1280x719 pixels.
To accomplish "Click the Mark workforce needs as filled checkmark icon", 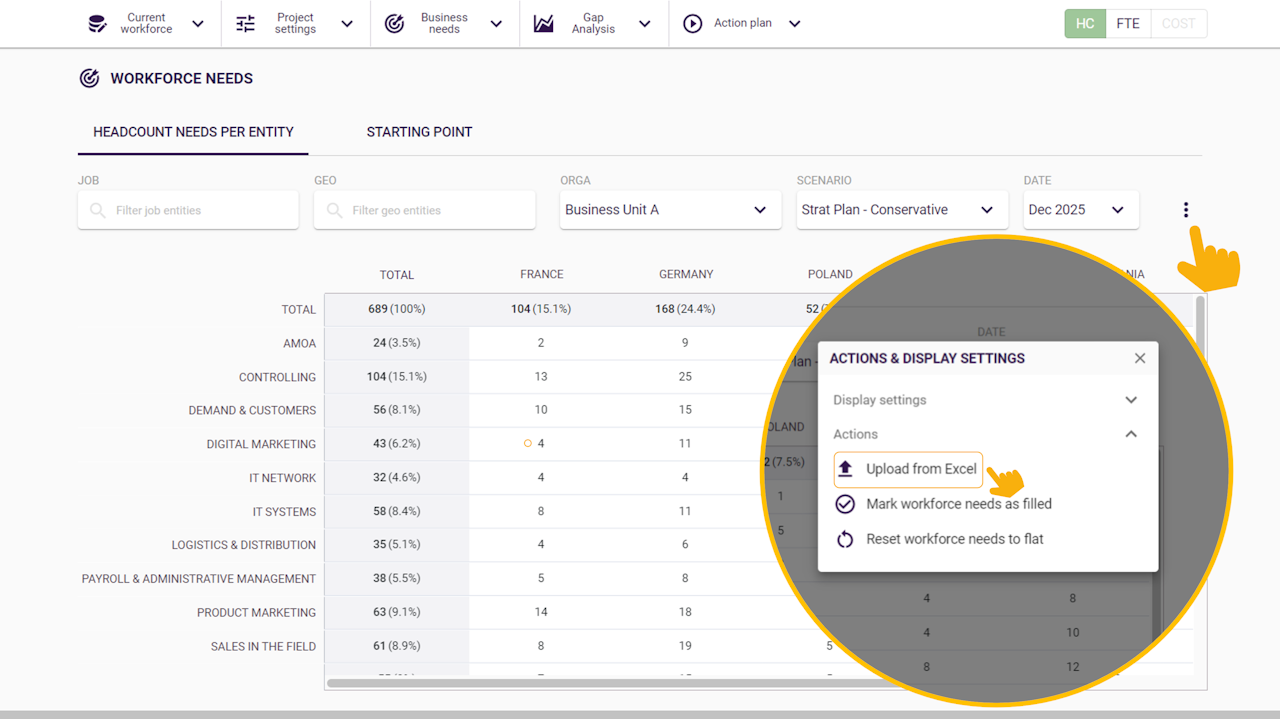I will [845, 504].
